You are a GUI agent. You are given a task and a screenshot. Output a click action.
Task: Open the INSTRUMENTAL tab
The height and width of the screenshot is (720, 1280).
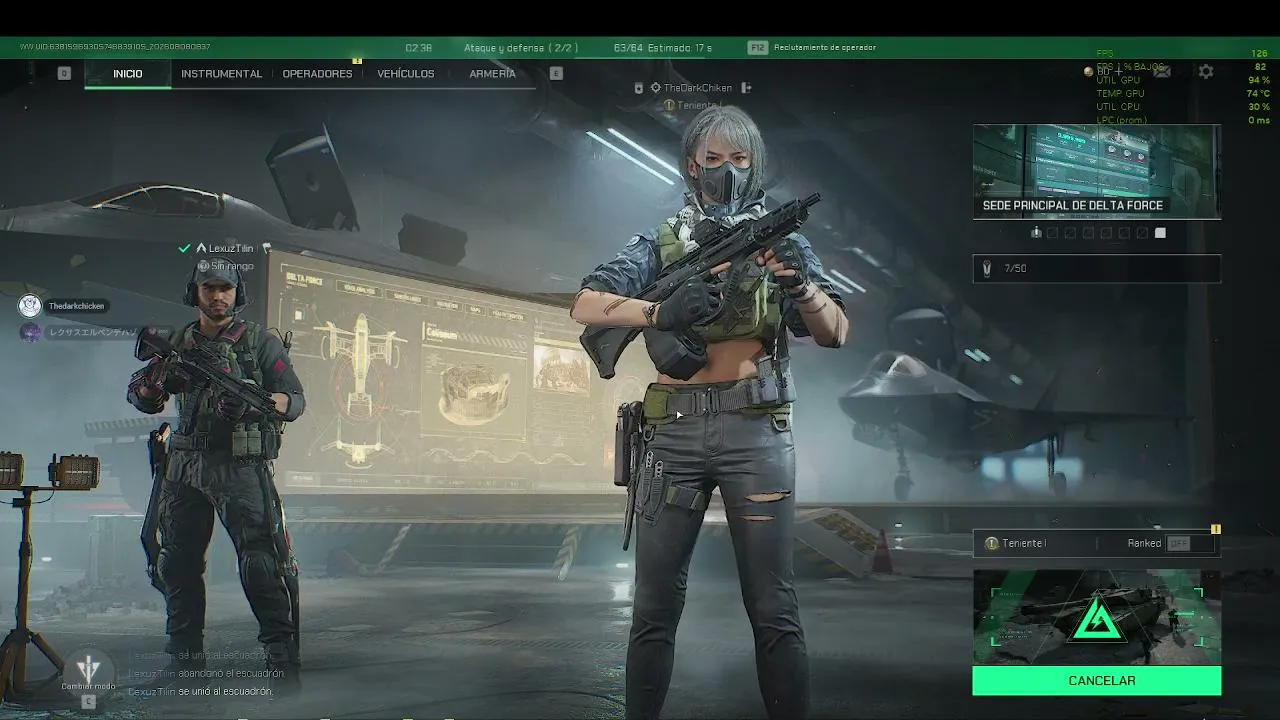(x=221, y=73)
